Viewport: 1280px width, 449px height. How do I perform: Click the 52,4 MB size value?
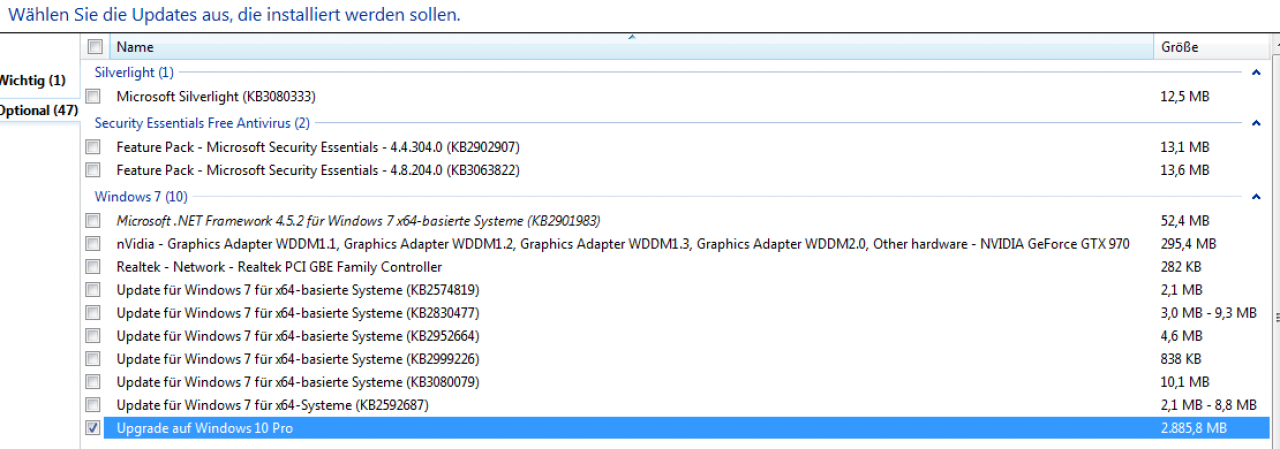tap(1185, 221)
